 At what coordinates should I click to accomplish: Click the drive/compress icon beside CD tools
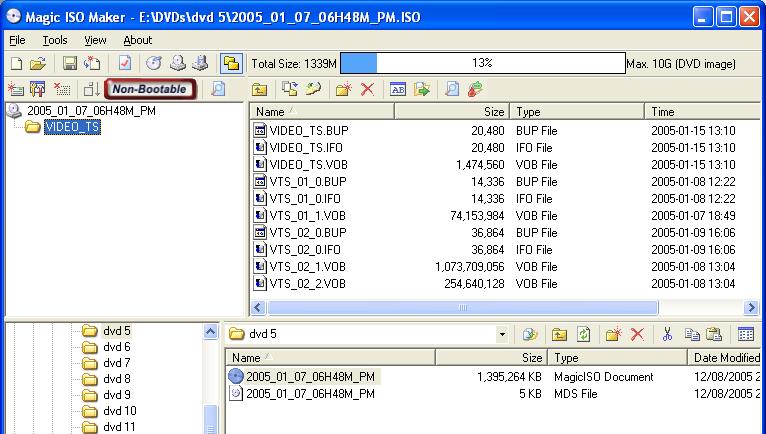pos(200,64)
